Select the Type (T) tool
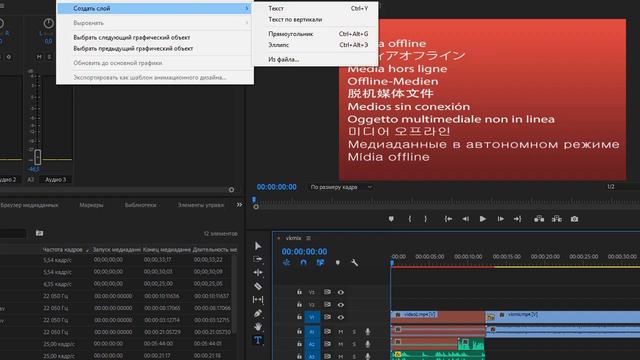640x360 pixels. pyautogui.click(x=258, y=340)
